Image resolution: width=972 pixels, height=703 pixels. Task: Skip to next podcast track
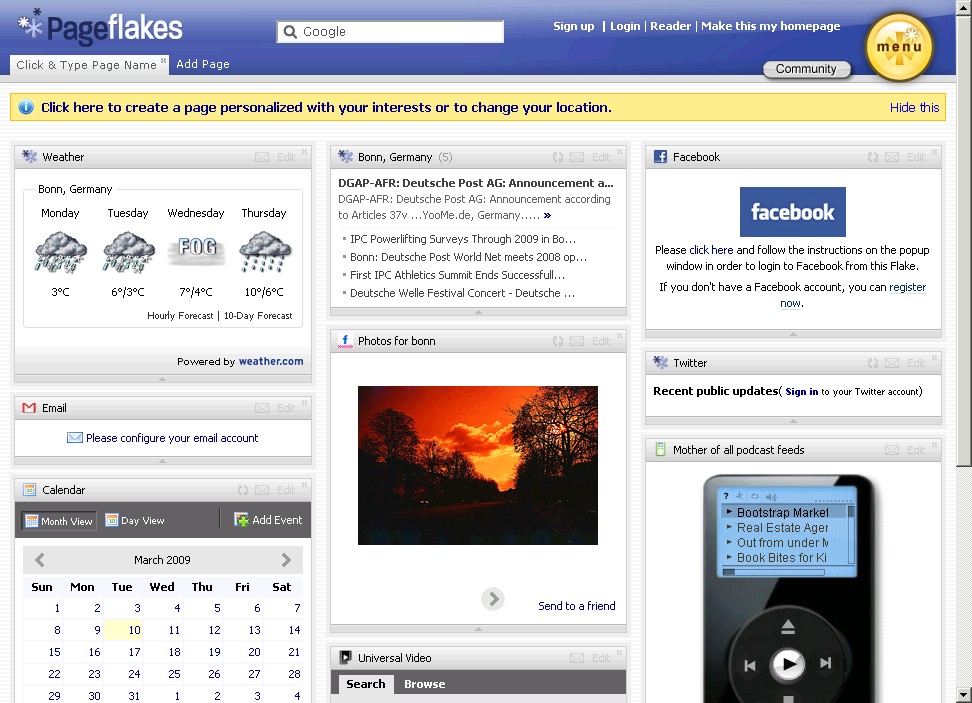coord(825,663)
